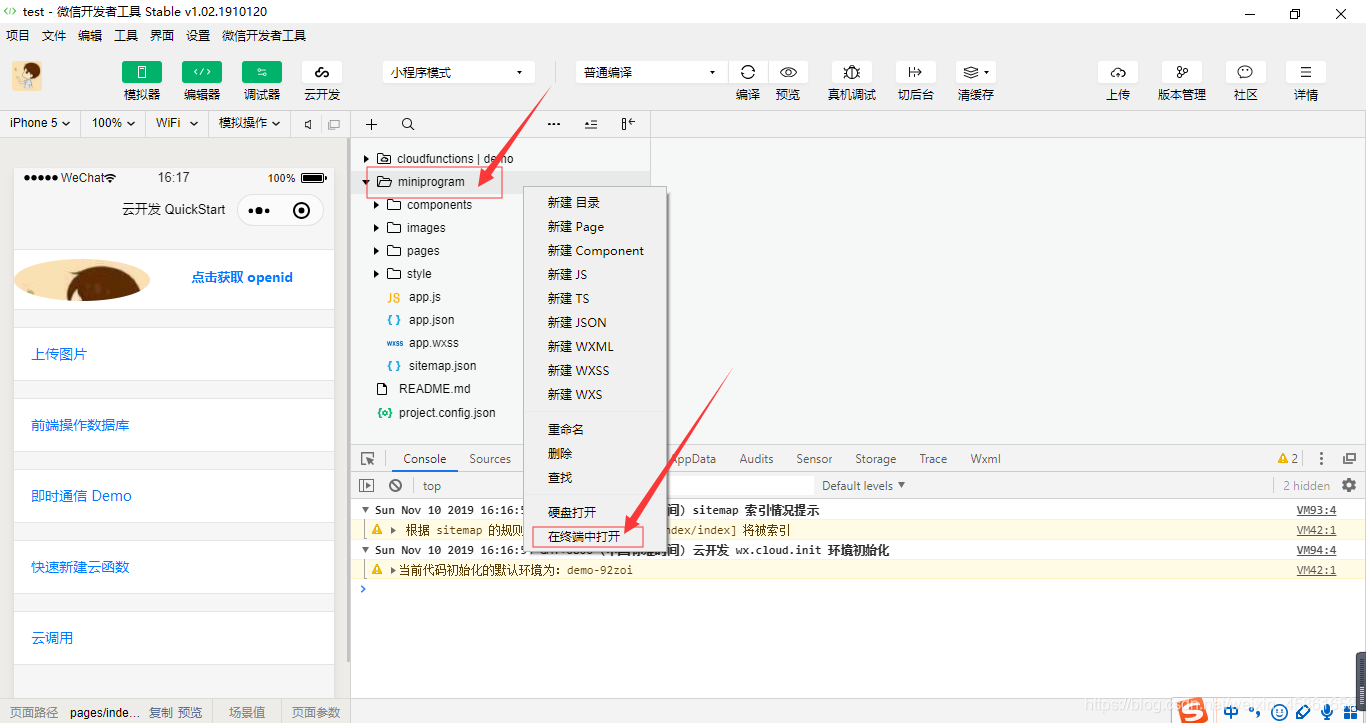
Task: Open 100% zoom level dropdown
Action: coord(114,123)
